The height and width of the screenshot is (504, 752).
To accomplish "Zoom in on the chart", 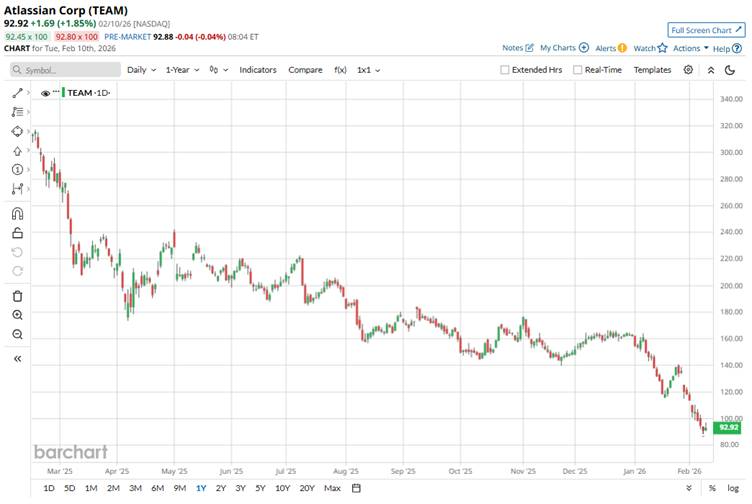I will pos(17,315).
